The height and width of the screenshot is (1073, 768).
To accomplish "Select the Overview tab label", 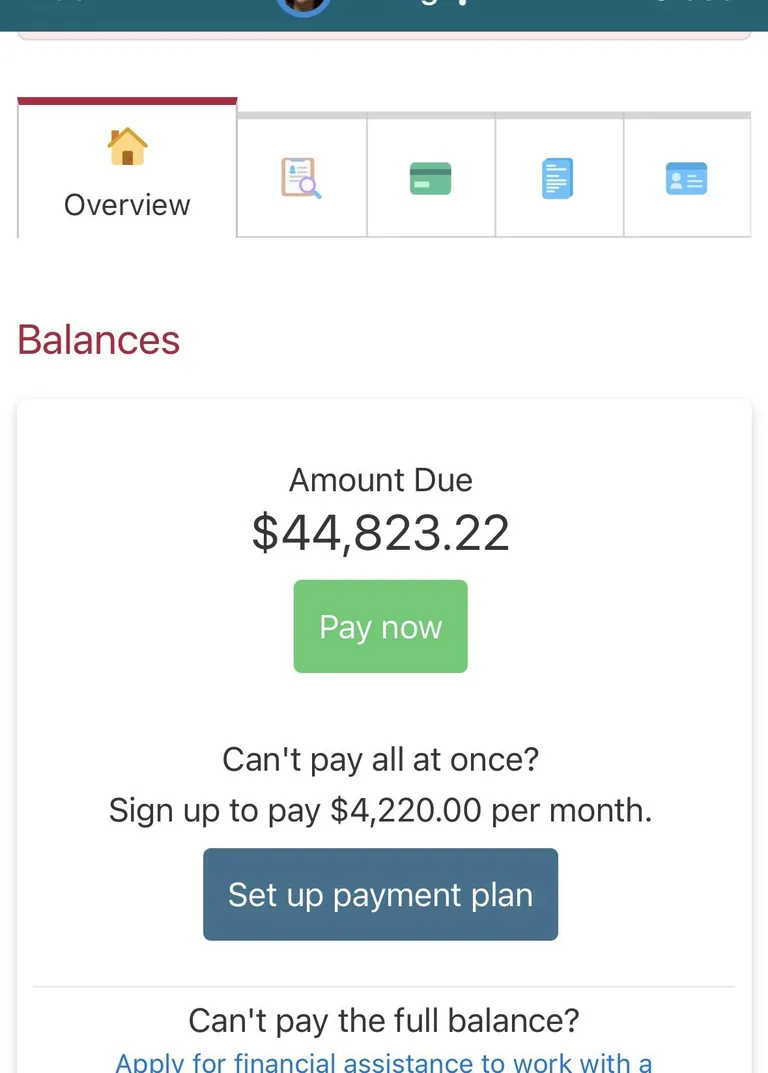I will [x=127, y=205].
